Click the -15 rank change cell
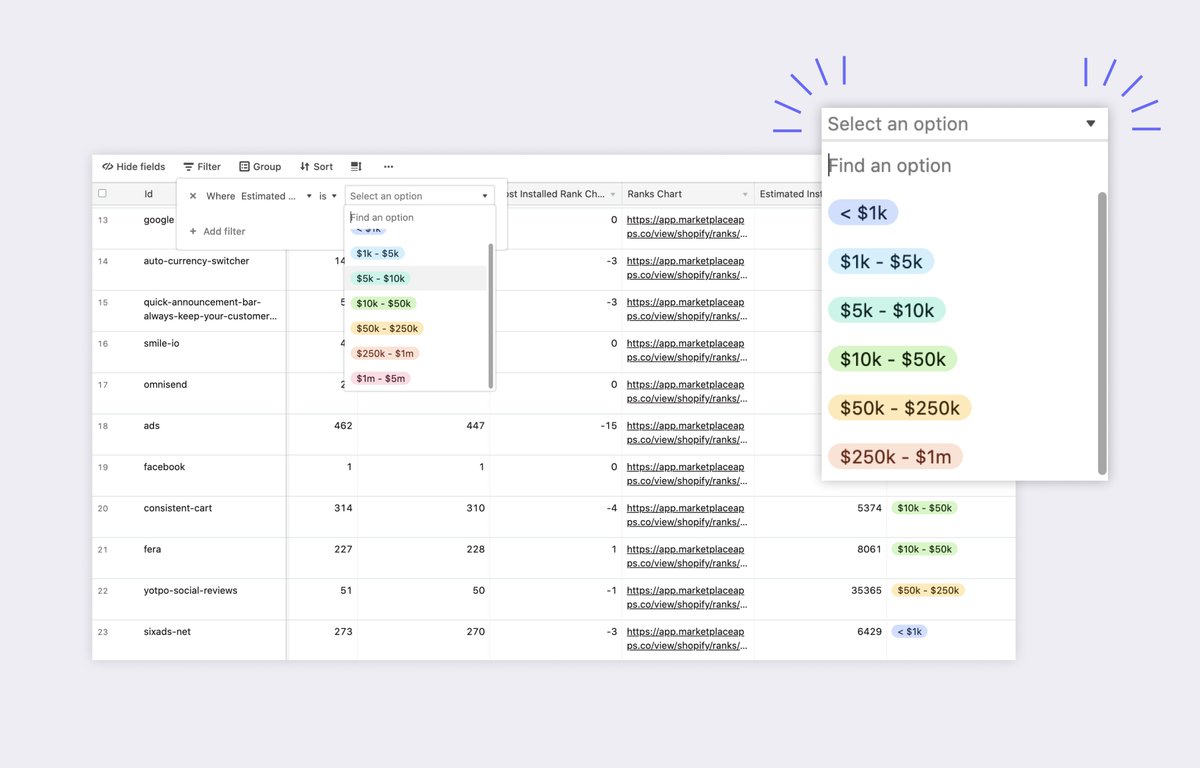 pos(609,426)
